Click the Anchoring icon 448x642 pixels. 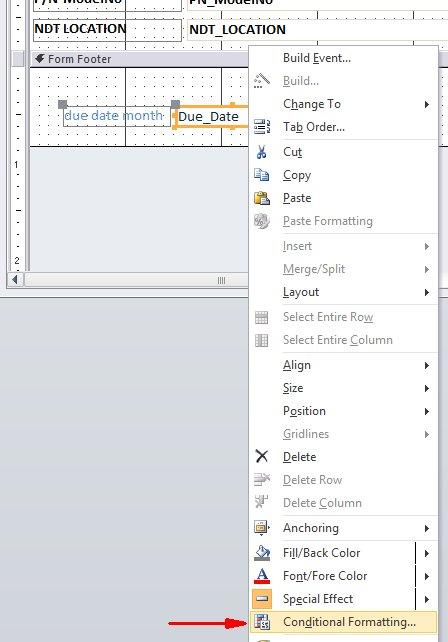tap(262, 528)
